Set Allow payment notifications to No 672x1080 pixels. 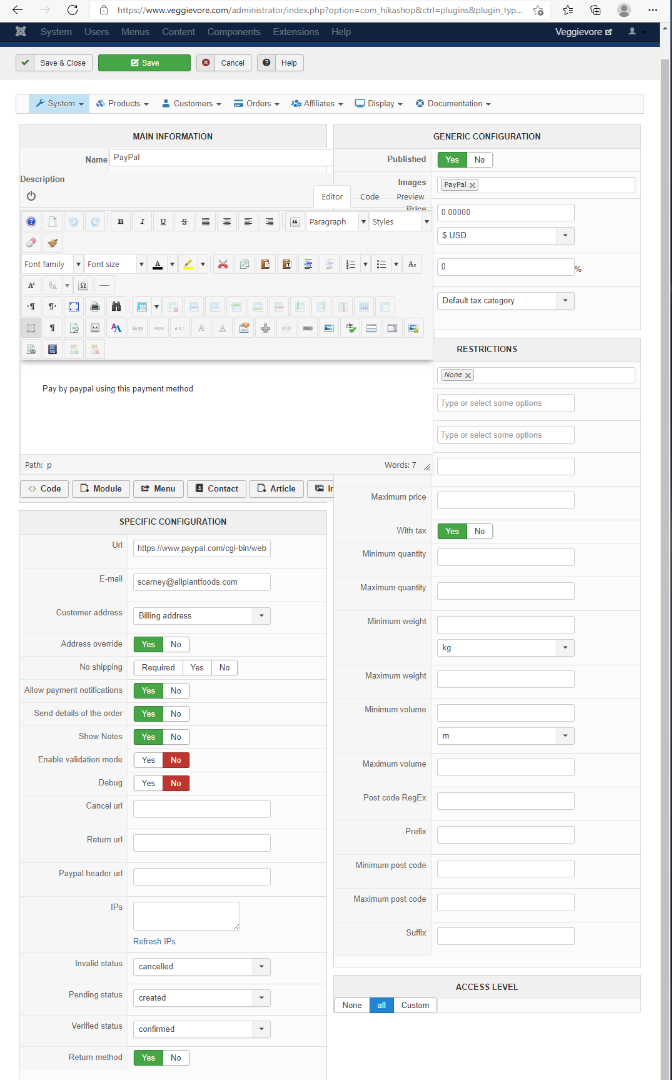click(176, 691)
